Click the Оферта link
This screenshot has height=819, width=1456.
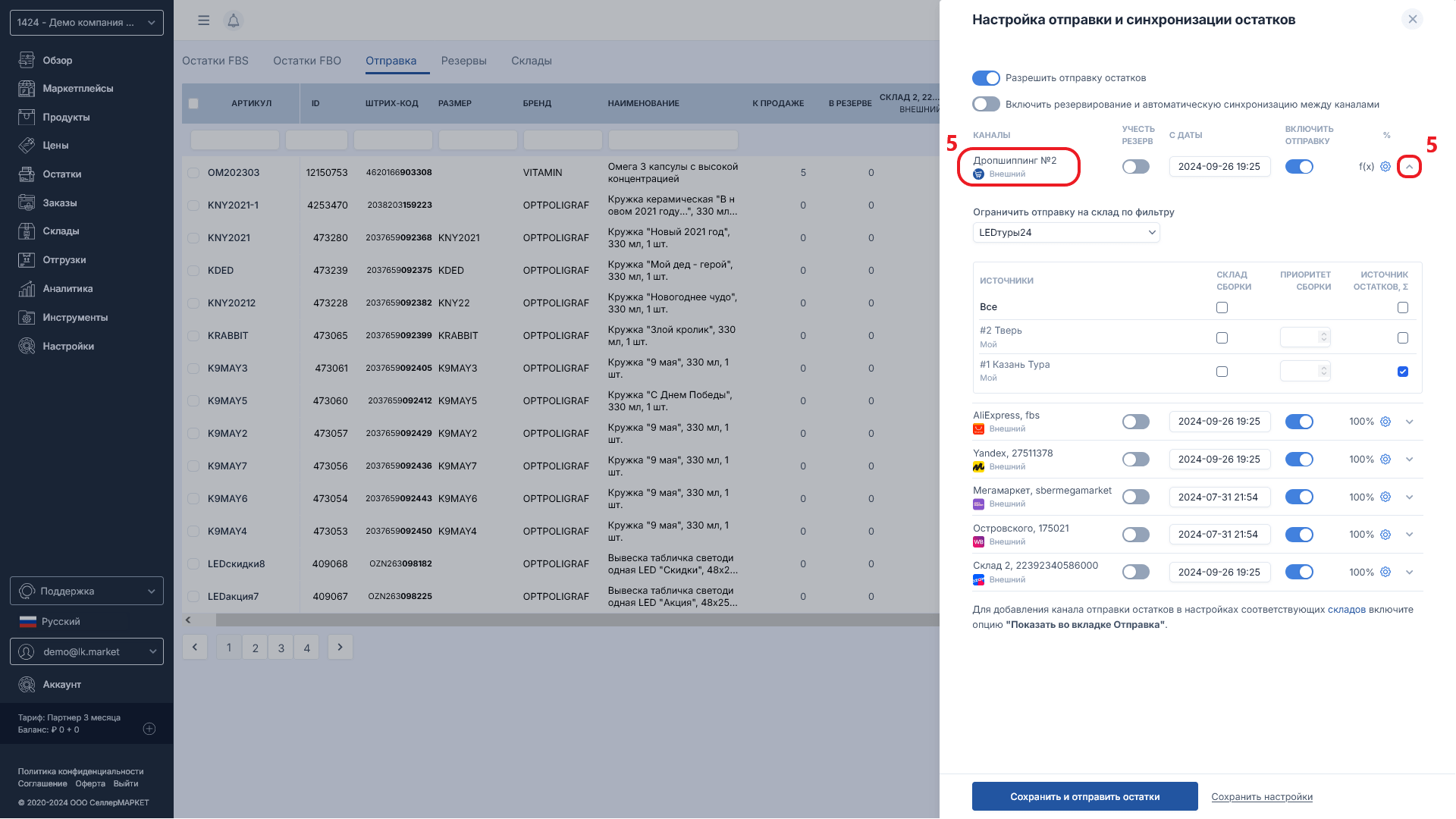point(90,784)
